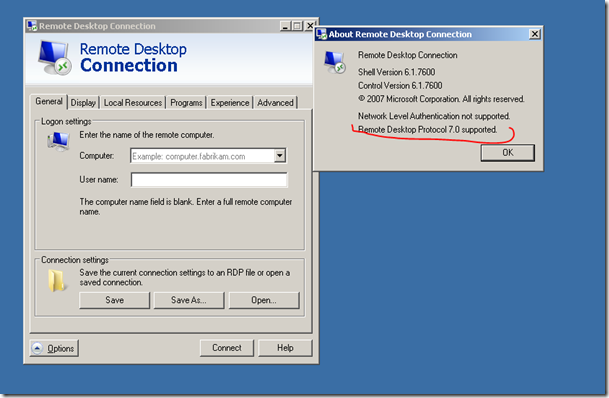
Task: Click the 'computer name field is blank' message
Action: (186, 207)
